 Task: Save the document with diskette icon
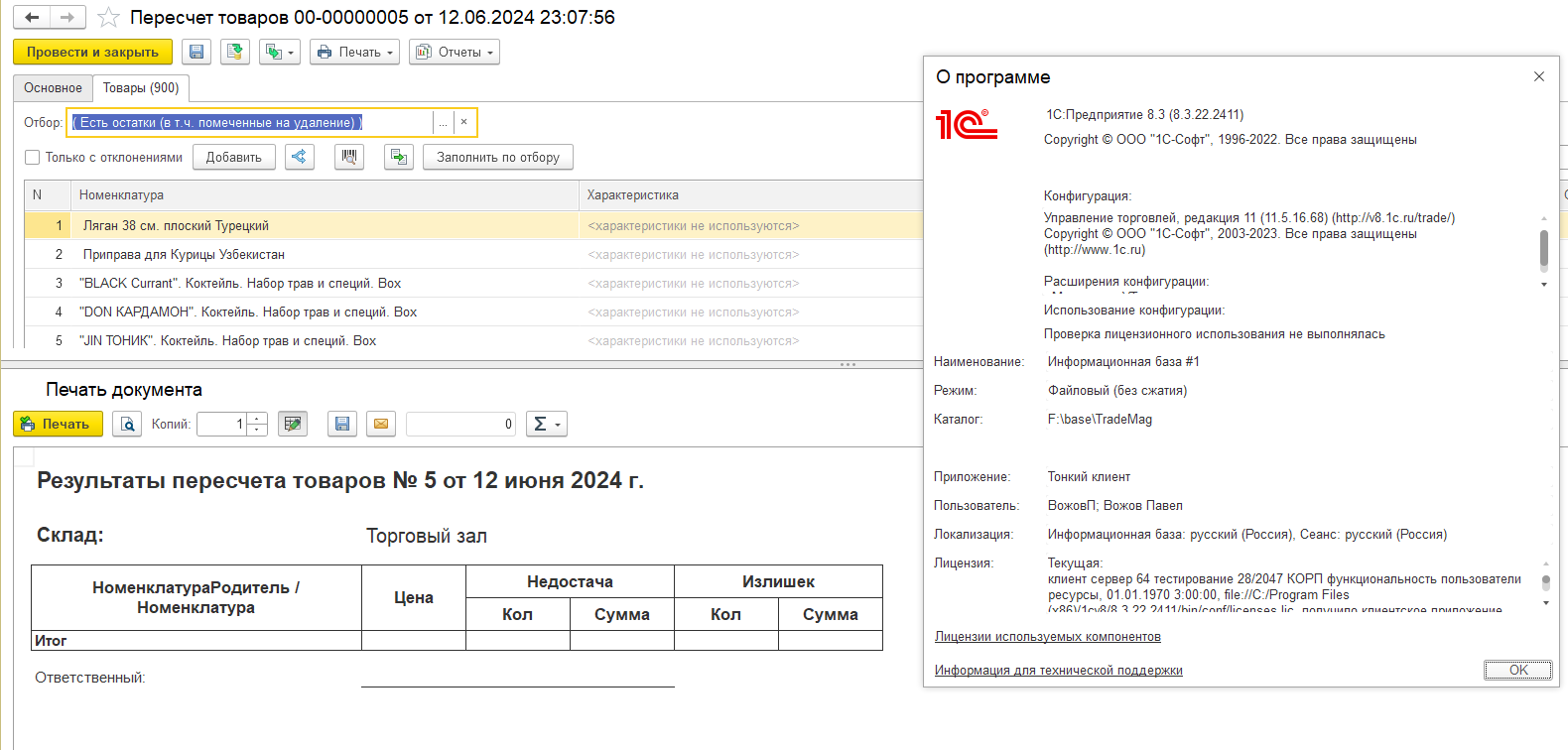(x=196, y=52)
